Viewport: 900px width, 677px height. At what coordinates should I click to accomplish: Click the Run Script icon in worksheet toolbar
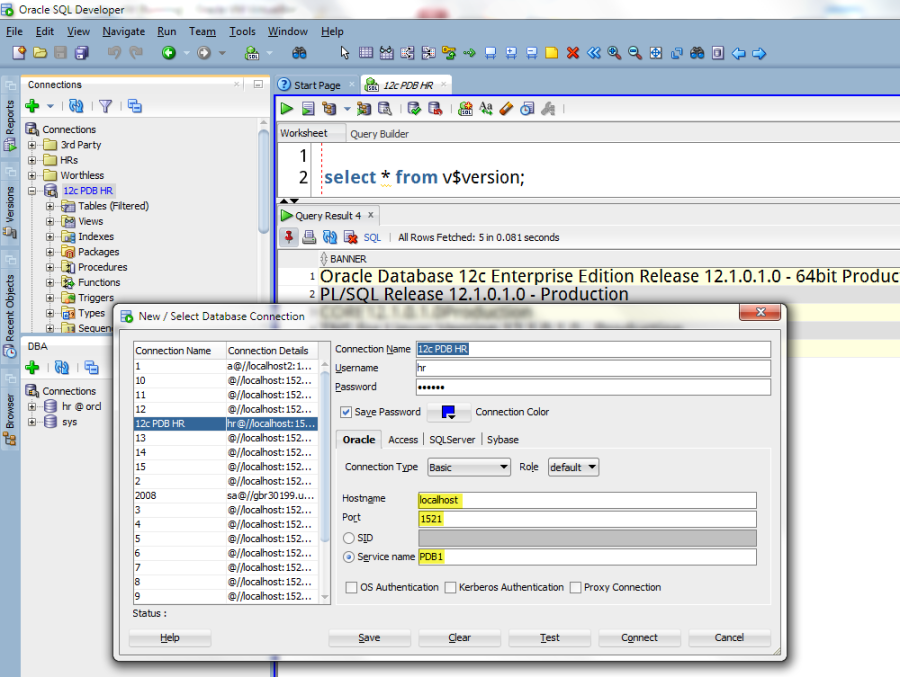pos(308,109)
